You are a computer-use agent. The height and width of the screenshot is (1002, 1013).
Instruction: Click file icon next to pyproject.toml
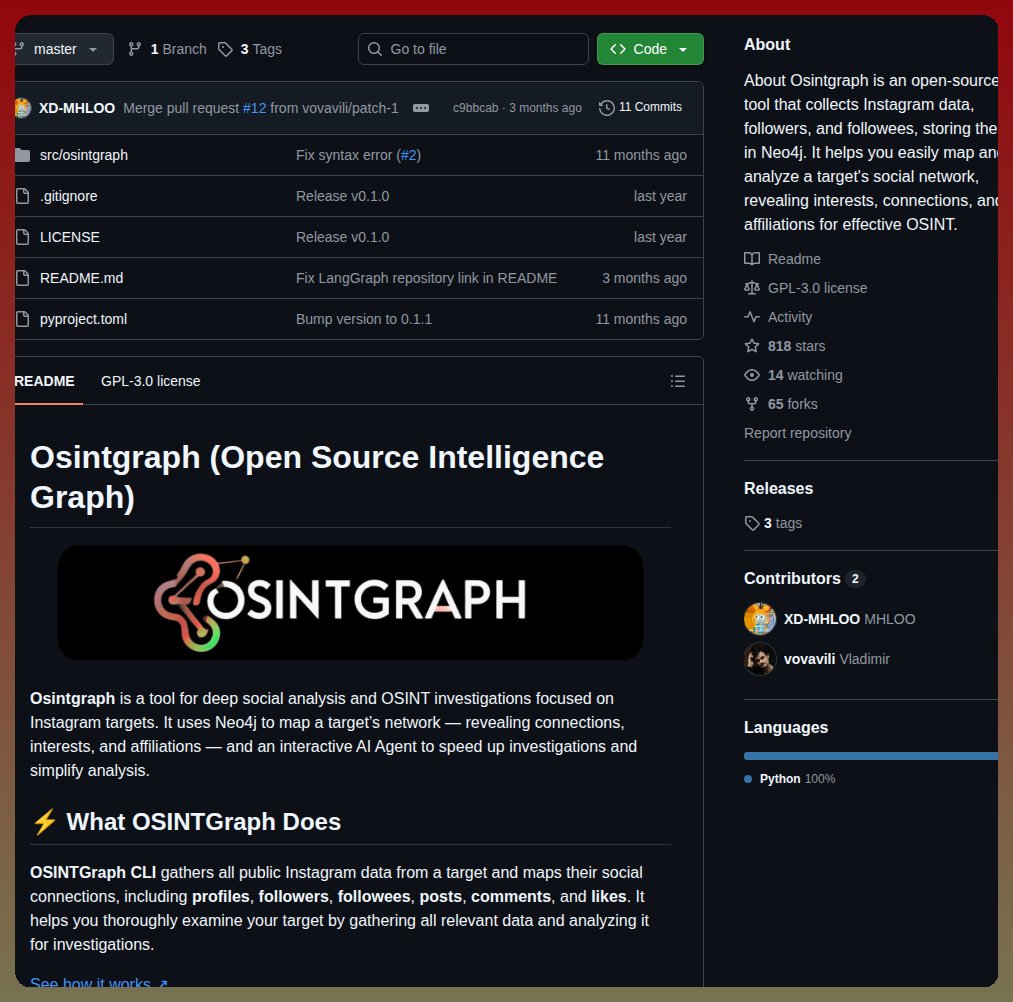pyautogui.click(x=23, y=319)
